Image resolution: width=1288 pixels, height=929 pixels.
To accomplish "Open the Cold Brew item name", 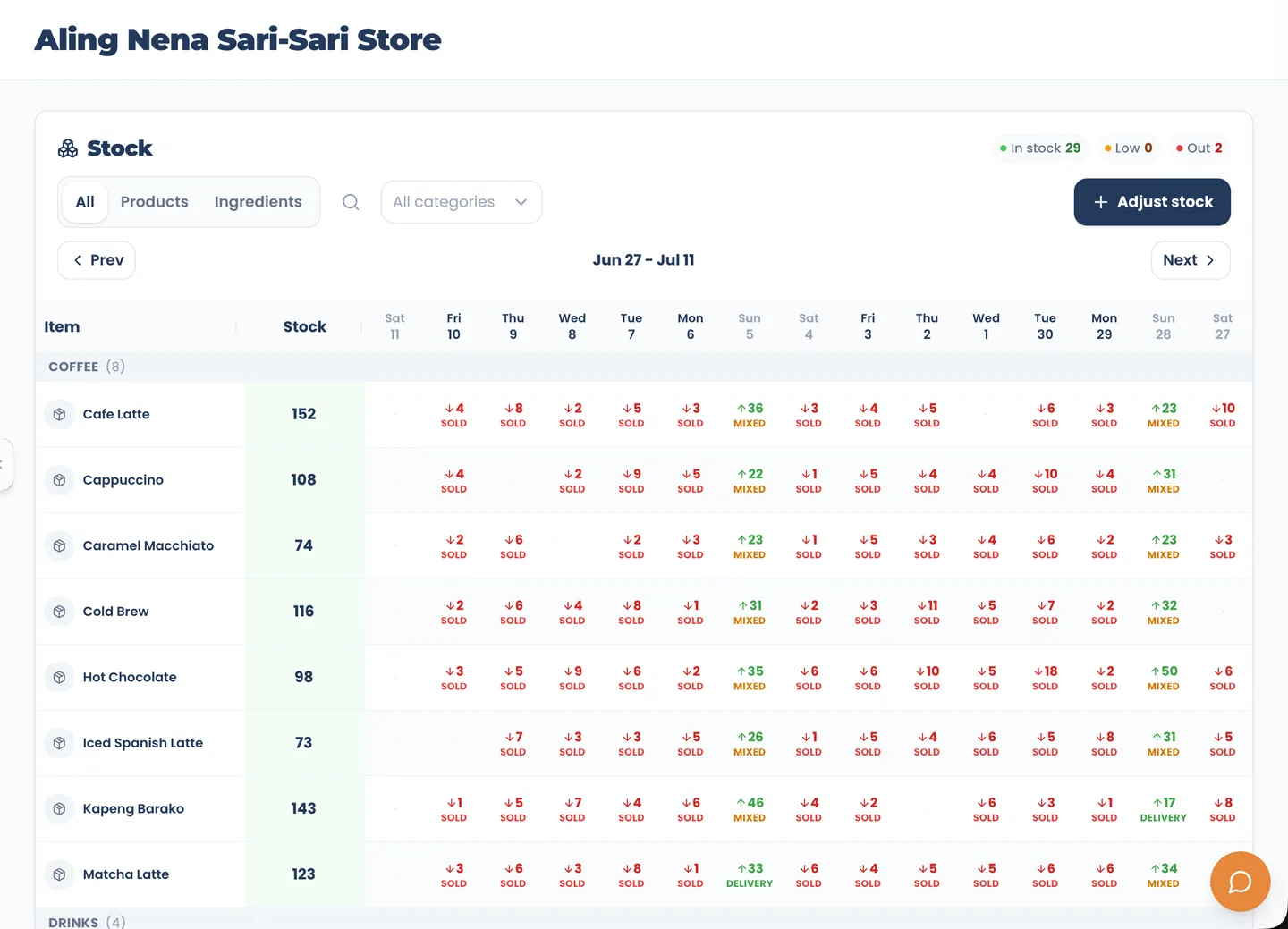I will click(116, 612).
